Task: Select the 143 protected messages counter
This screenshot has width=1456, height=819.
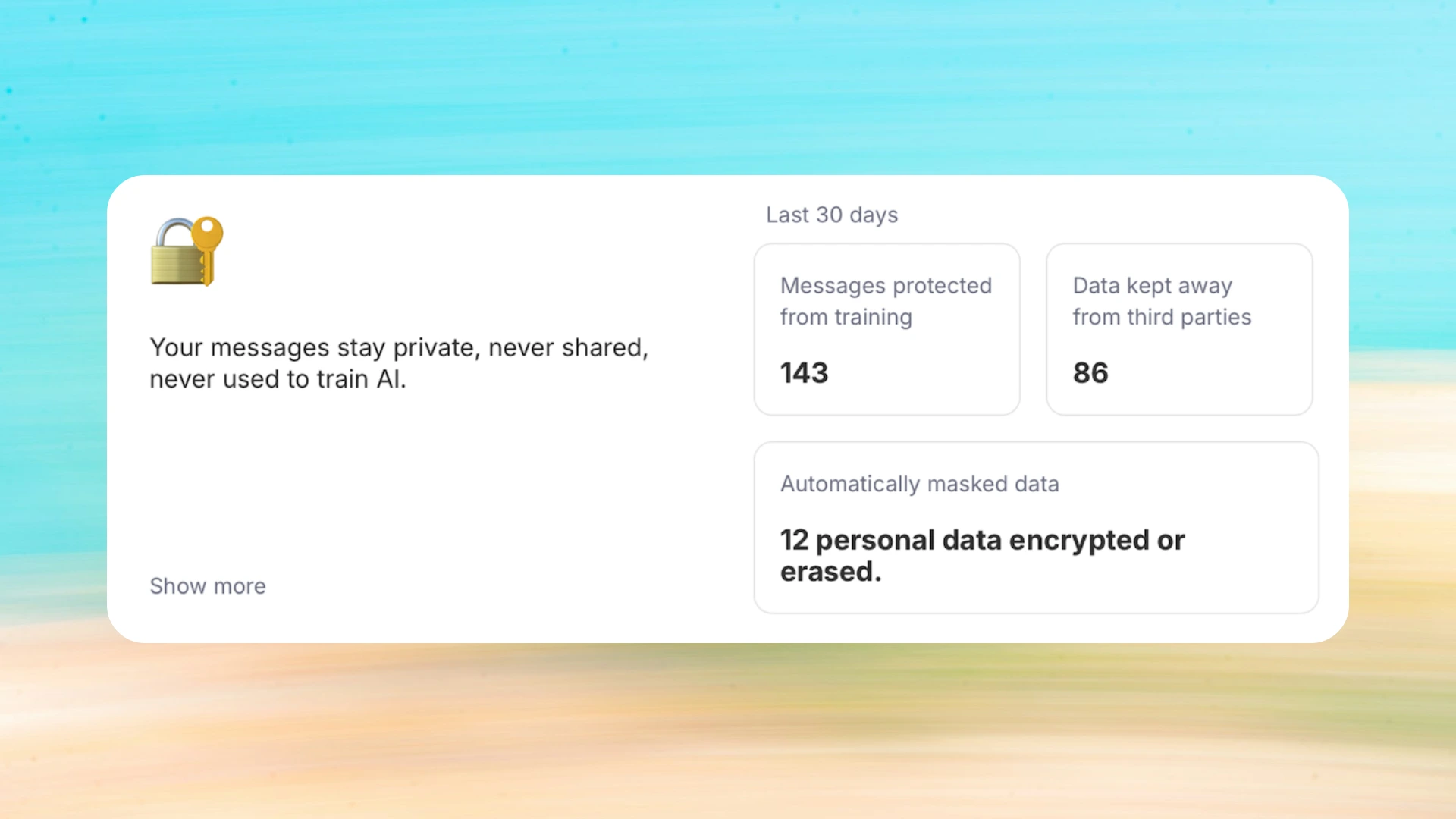Action: pos(804,372)
